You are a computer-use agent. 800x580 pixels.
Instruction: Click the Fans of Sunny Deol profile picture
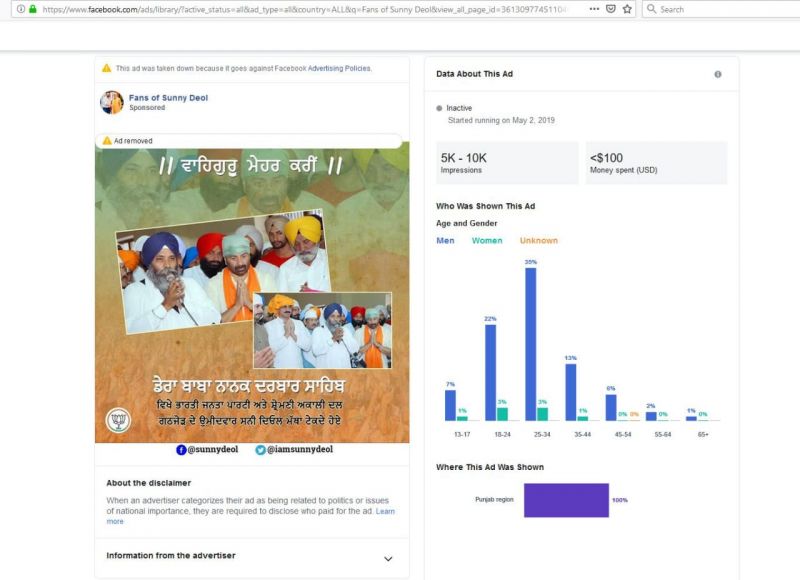[112, 102]
